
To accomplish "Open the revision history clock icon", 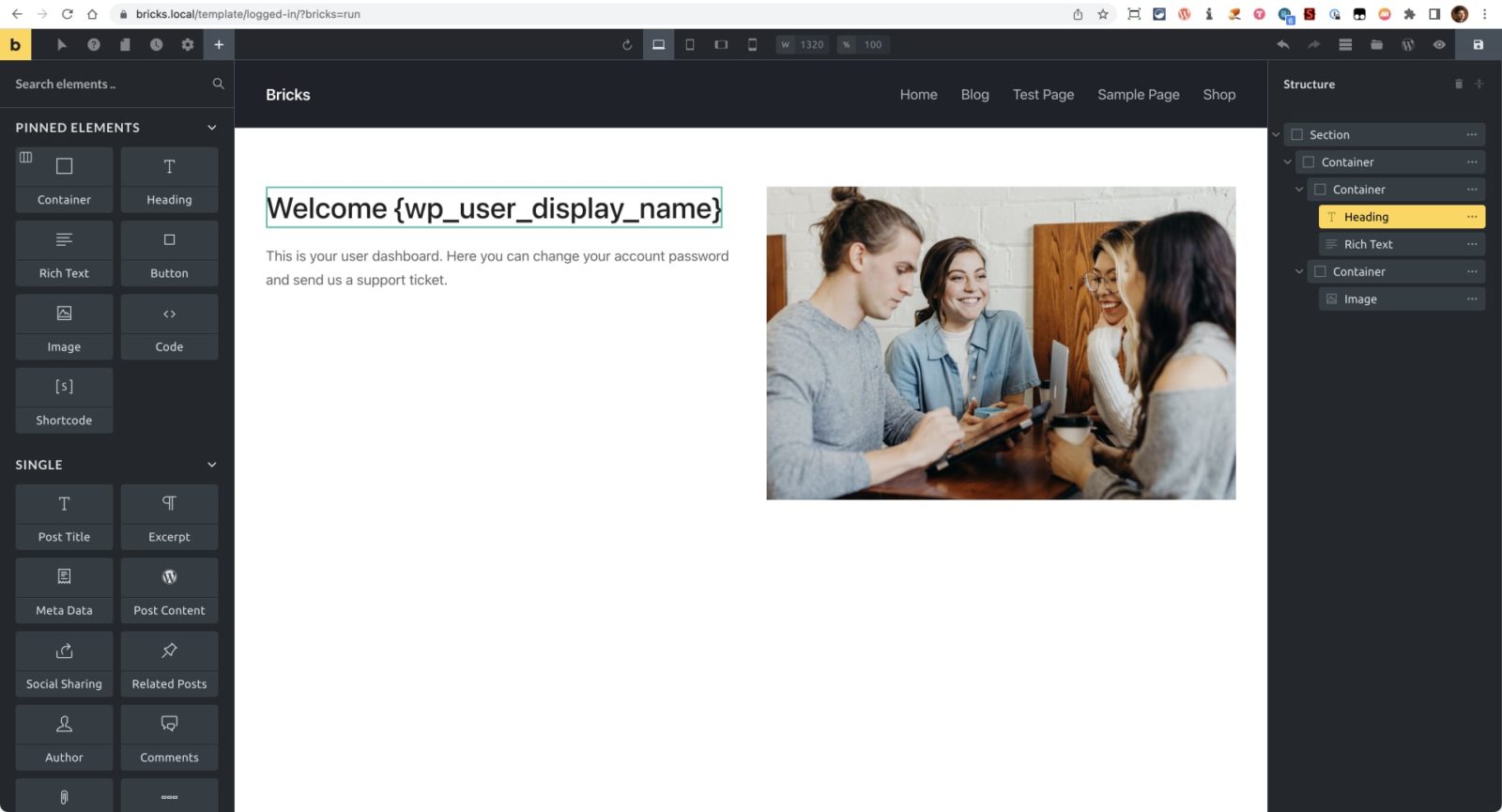I will (156, 45).
